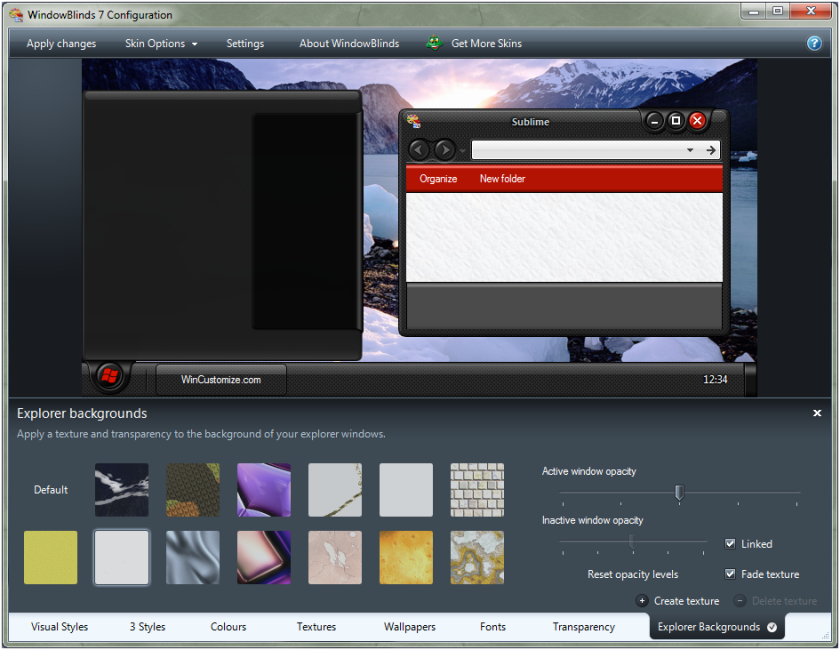Select the purple crystal texture thumbnail

[264, 490]
